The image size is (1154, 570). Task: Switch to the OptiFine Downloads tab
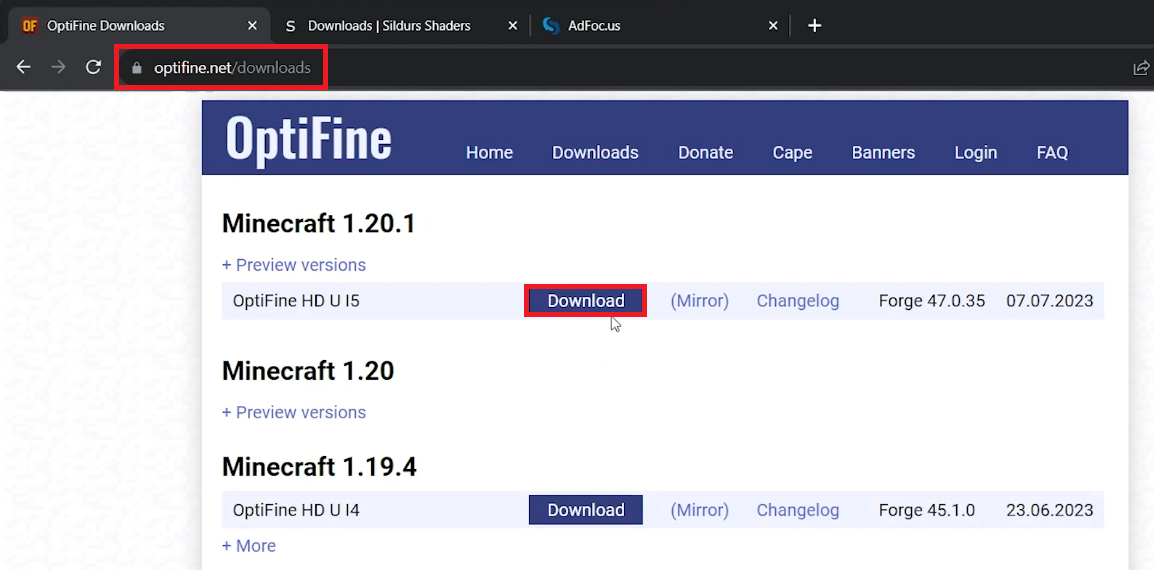coord(137,26)
